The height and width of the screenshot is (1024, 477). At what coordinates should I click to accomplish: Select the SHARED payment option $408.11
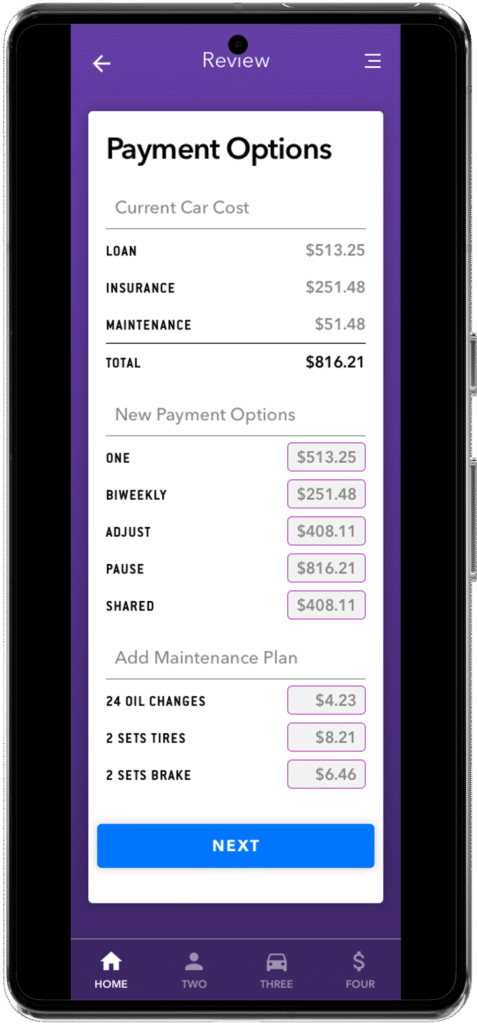pyautogui.click(x=326, y=605)
